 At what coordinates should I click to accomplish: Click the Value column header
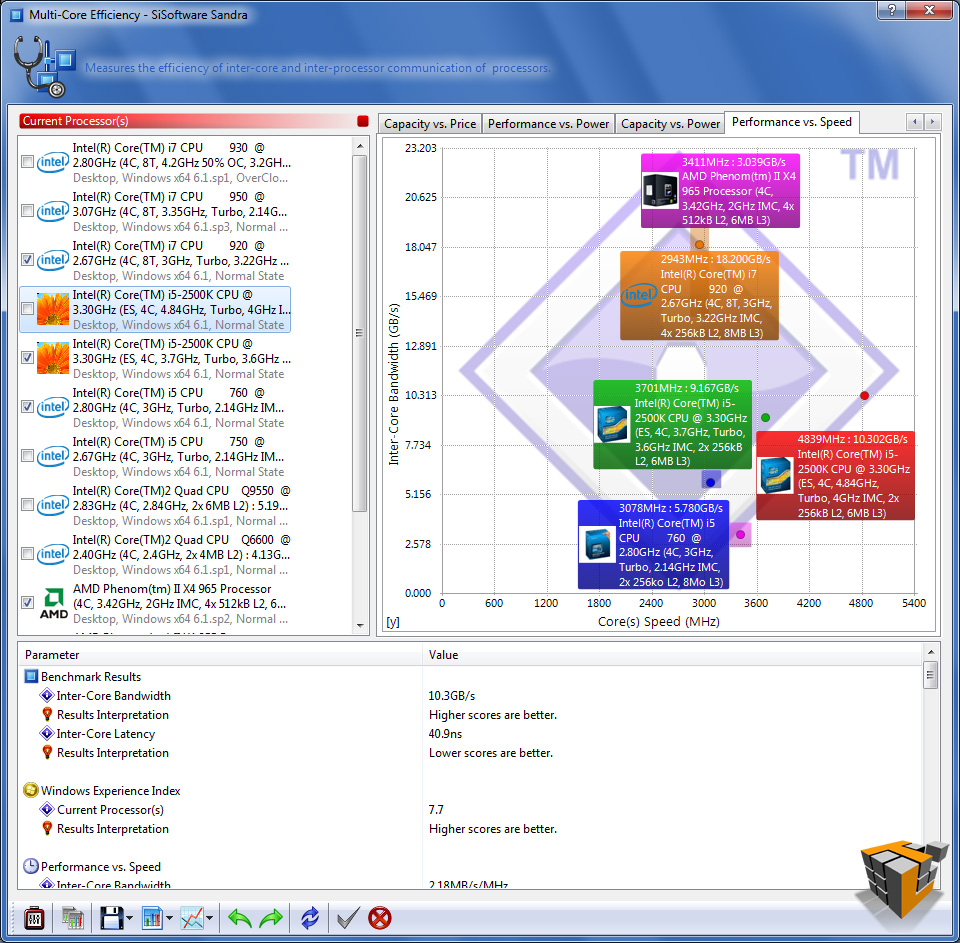(672, 655)
